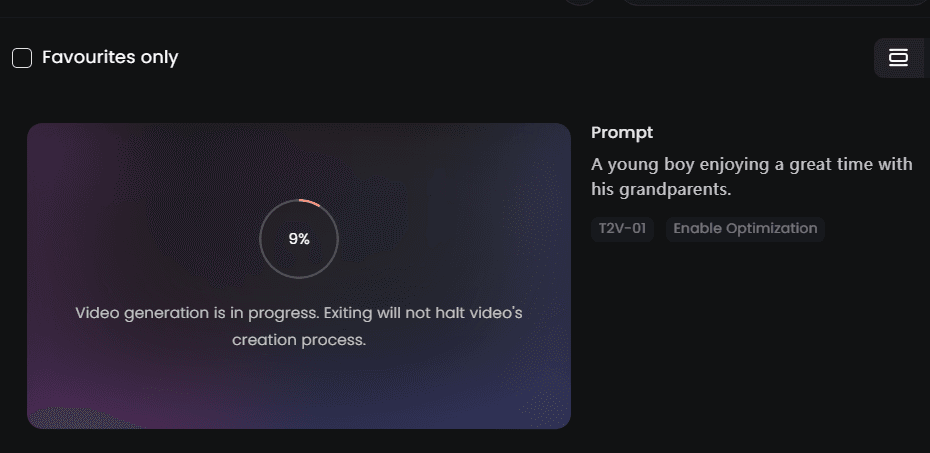Screen dimensions: 930x453
Task: Click the prompt text about a young boy
Action: (751, 164)
